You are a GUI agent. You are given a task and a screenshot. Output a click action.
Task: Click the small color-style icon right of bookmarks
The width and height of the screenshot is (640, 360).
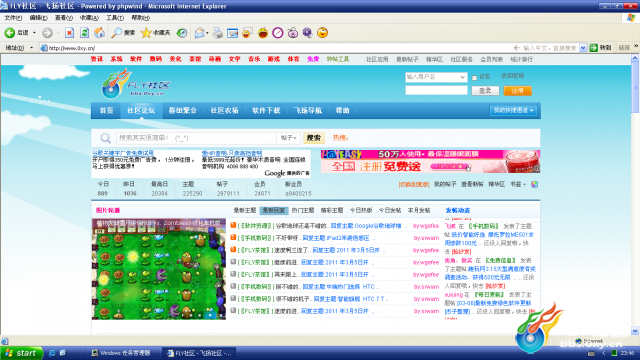pyautogui.click(x=534, y=184)
